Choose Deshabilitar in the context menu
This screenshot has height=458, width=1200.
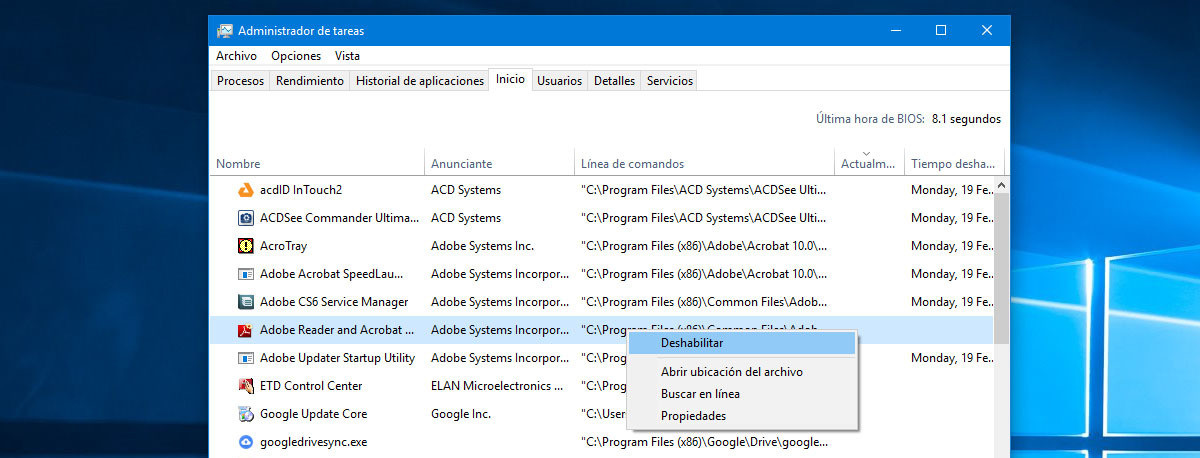coord(692,343)
